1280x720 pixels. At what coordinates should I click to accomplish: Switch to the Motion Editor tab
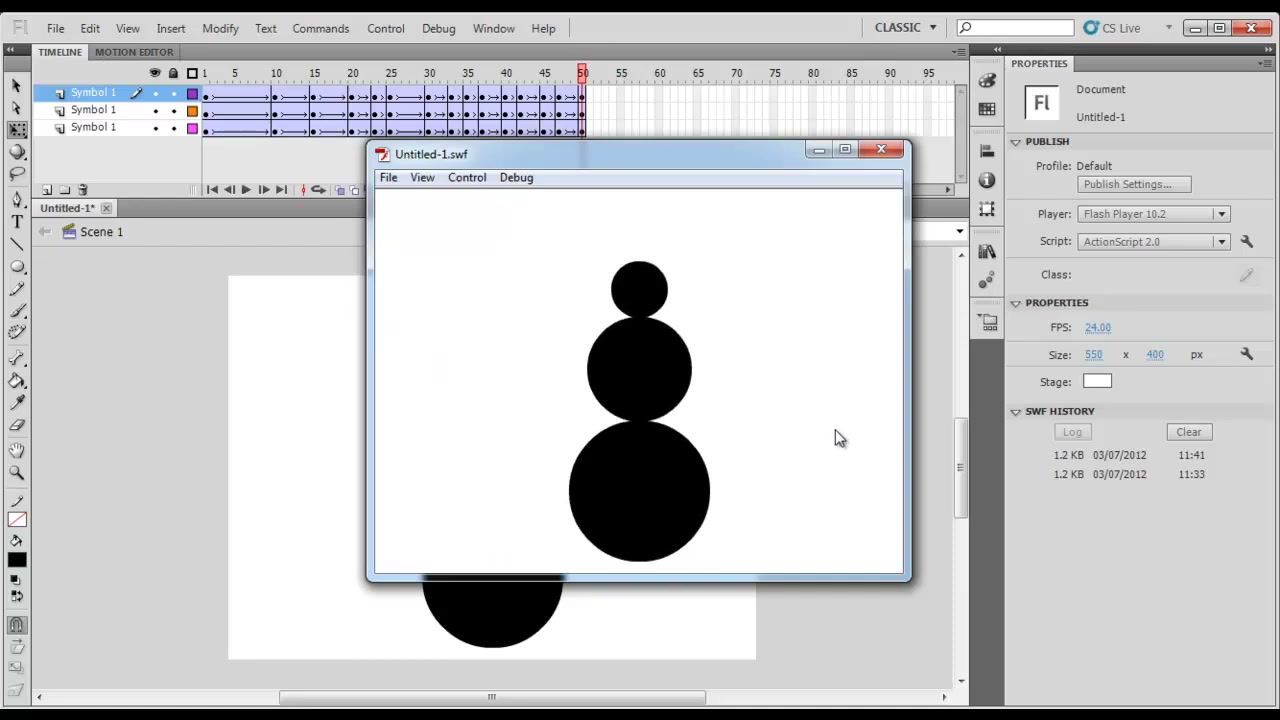[134, 52]
